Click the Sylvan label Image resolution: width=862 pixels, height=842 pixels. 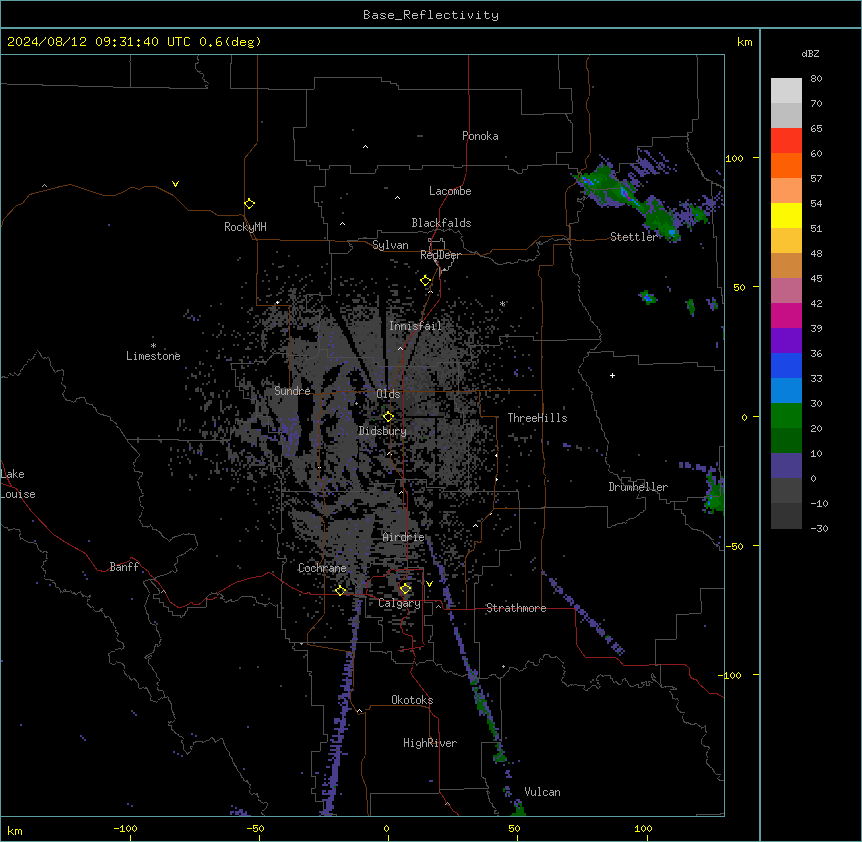[x=390, y=245]
